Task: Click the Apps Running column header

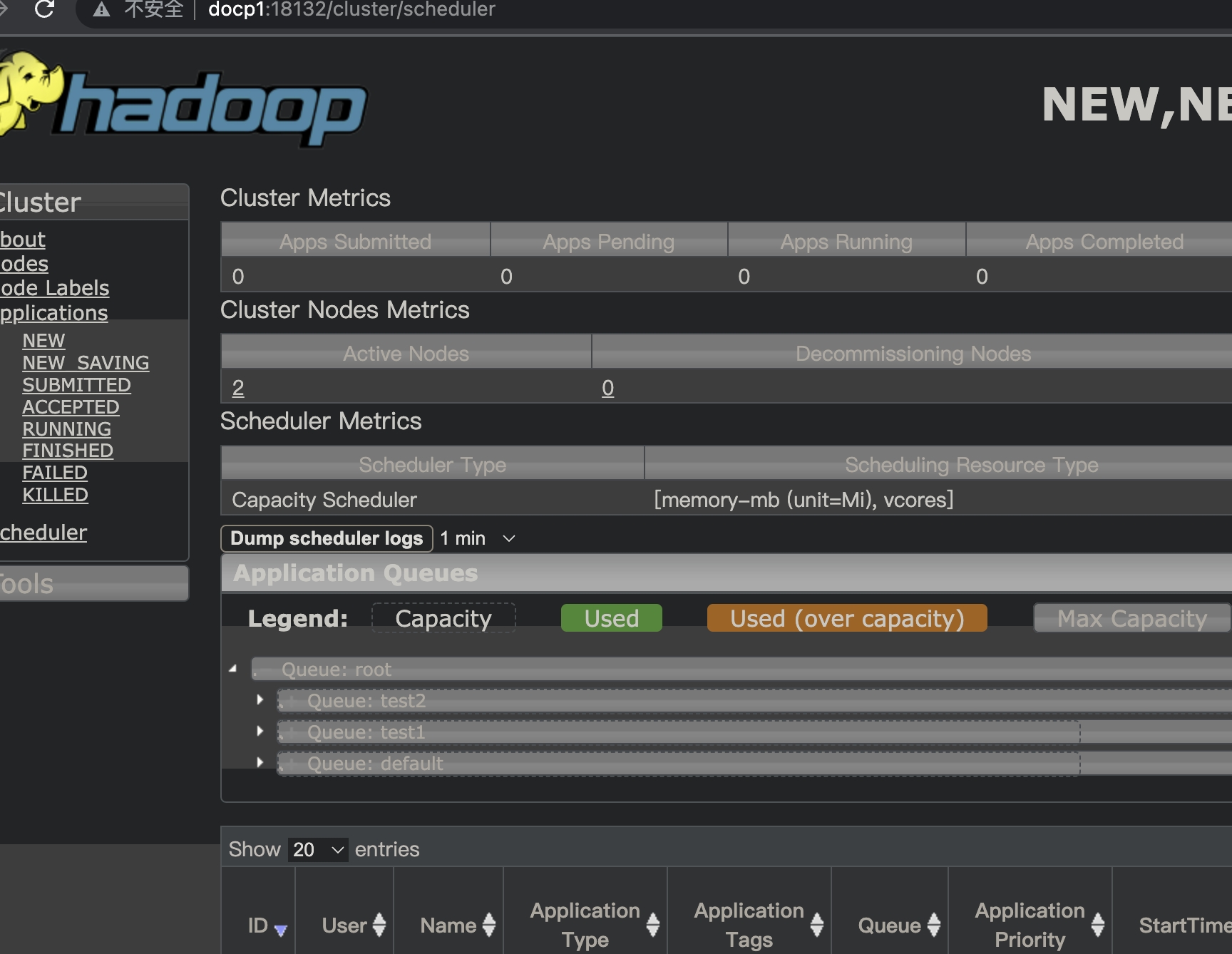Action: pos(846,241)
